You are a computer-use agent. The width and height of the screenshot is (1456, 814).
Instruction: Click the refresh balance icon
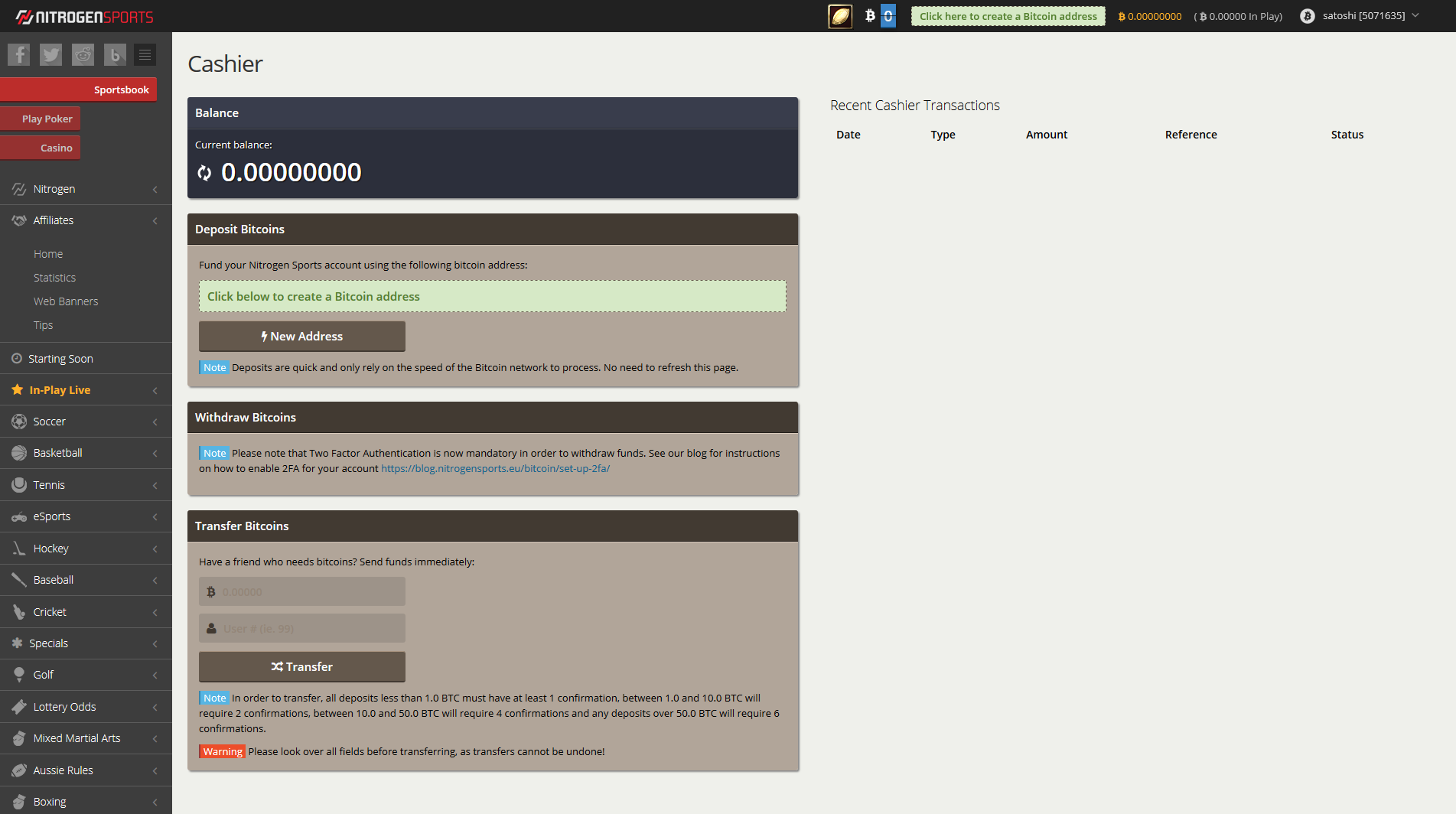[x=204, y=173]
